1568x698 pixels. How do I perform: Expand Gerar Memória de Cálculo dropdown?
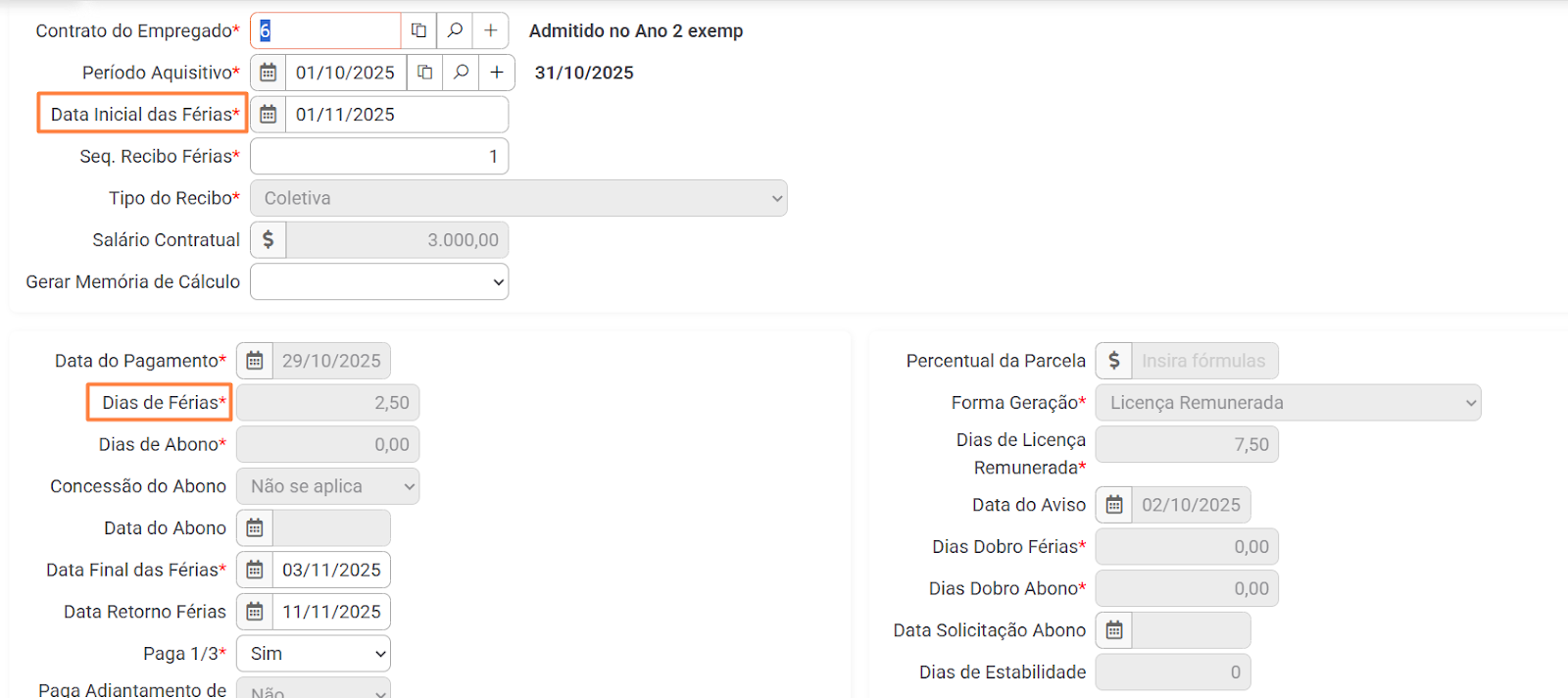pyautogui.click(x=379, y=282)
